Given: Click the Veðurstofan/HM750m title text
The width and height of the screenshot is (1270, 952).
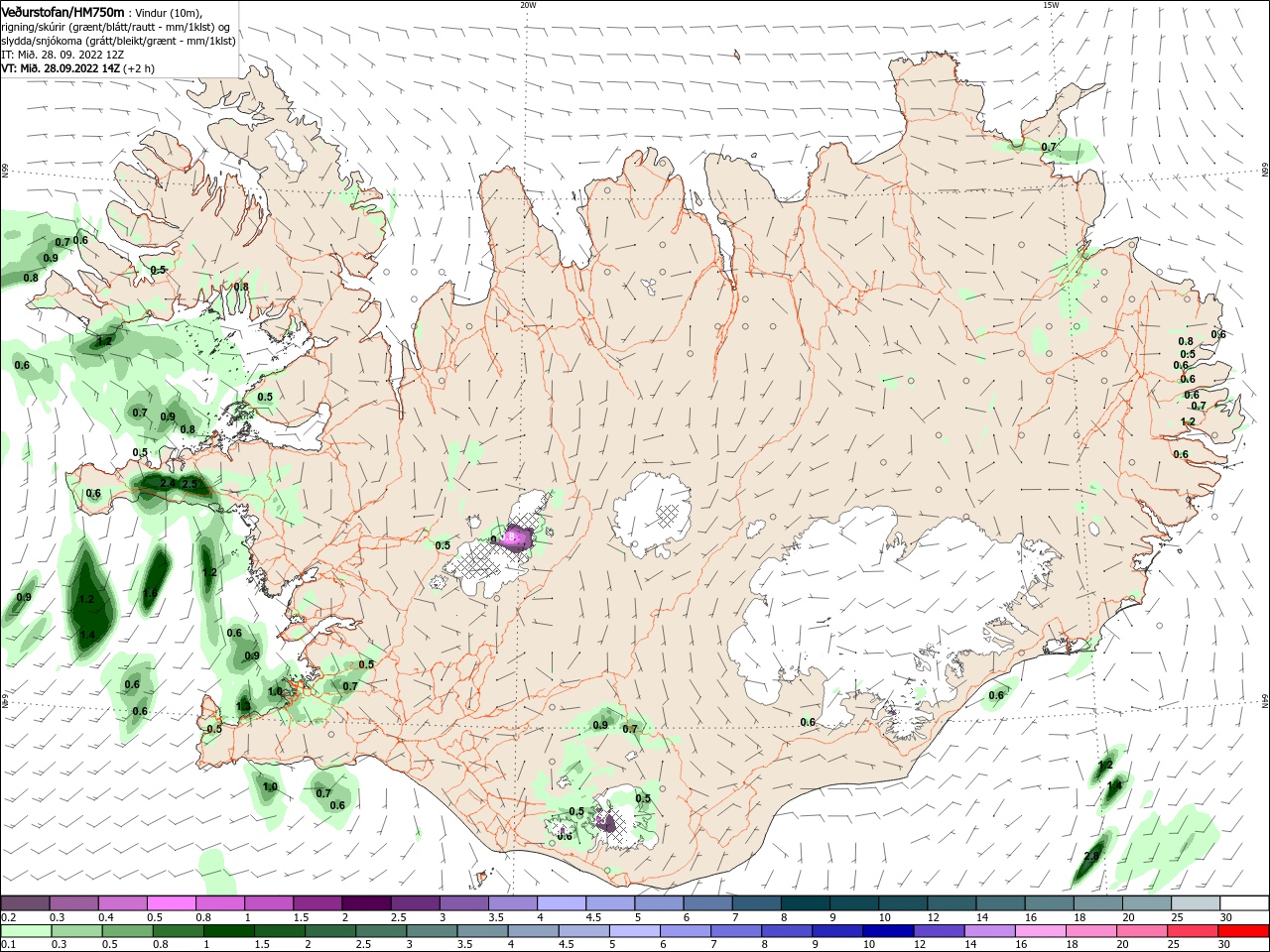Looking at the screenshot, I should coord(63,12).
